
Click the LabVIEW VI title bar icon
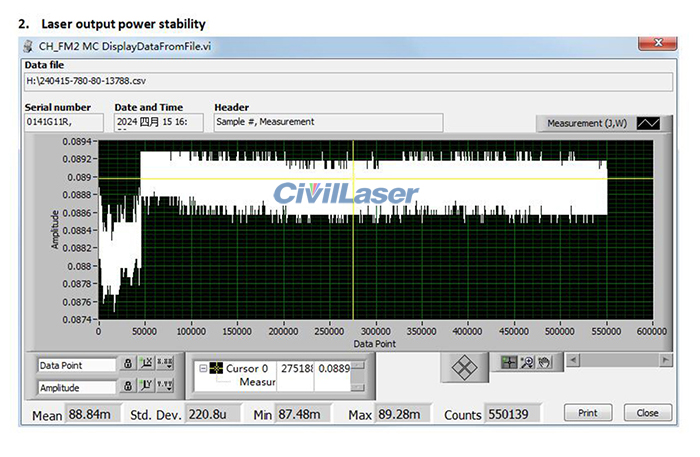(29, 46)
